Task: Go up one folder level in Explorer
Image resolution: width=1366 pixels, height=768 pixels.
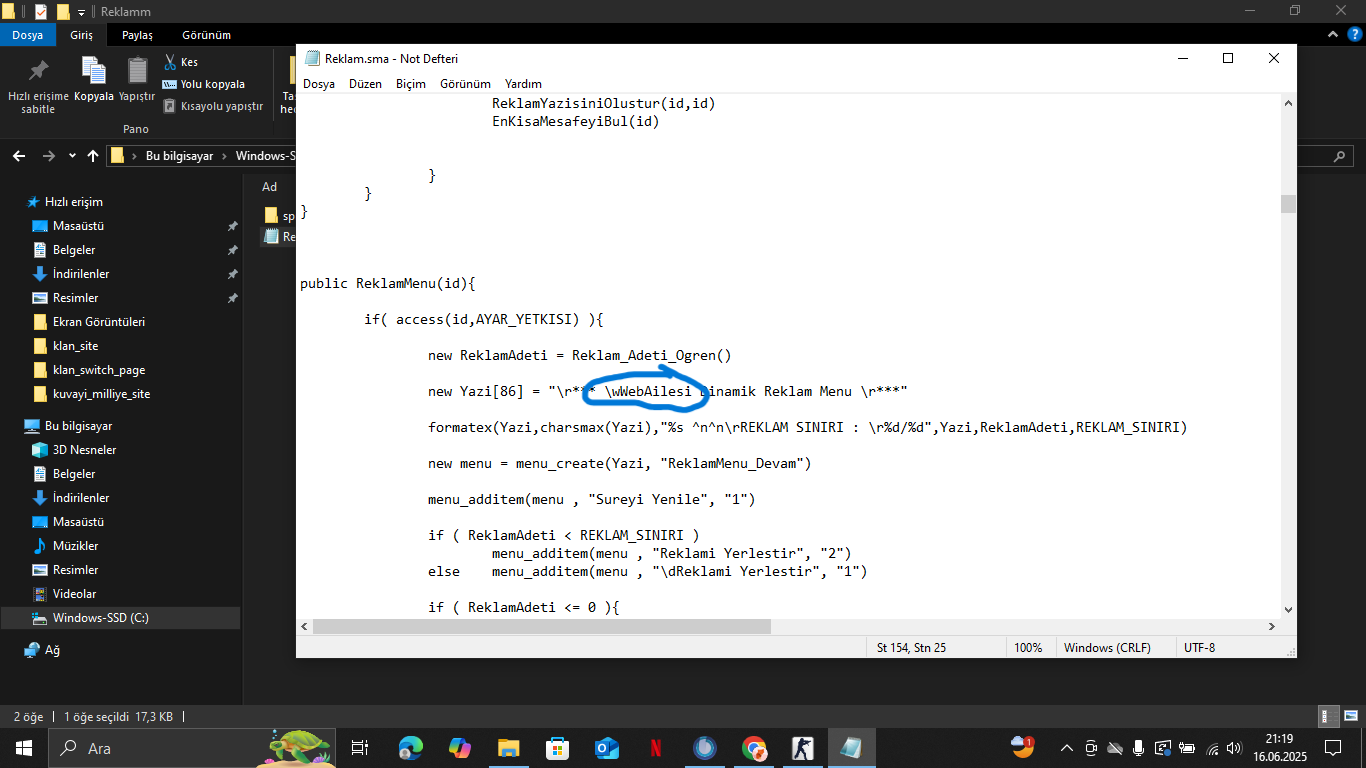Action: [93, 156]
